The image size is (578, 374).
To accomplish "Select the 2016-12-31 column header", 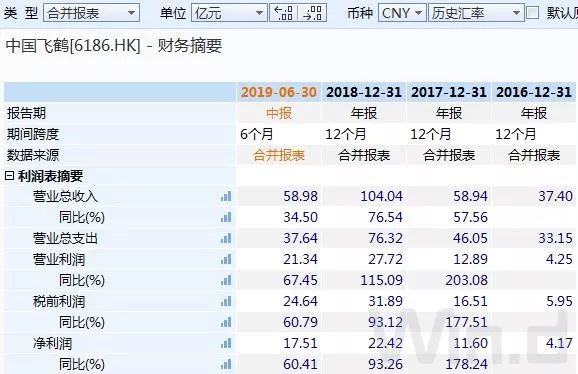I will [x=534, y=92].
